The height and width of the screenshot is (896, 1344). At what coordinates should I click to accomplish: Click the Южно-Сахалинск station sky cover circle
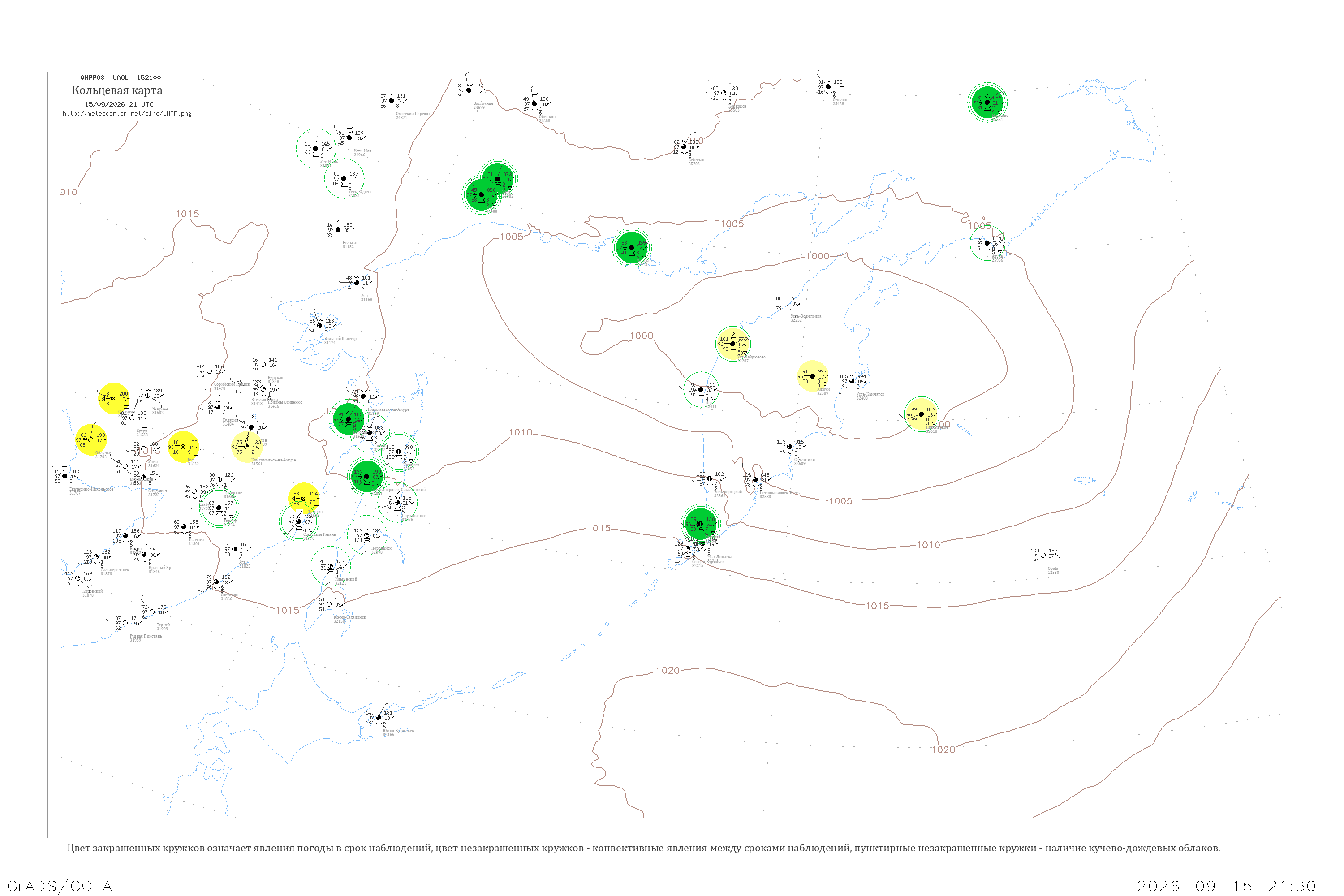pos(328,604)
